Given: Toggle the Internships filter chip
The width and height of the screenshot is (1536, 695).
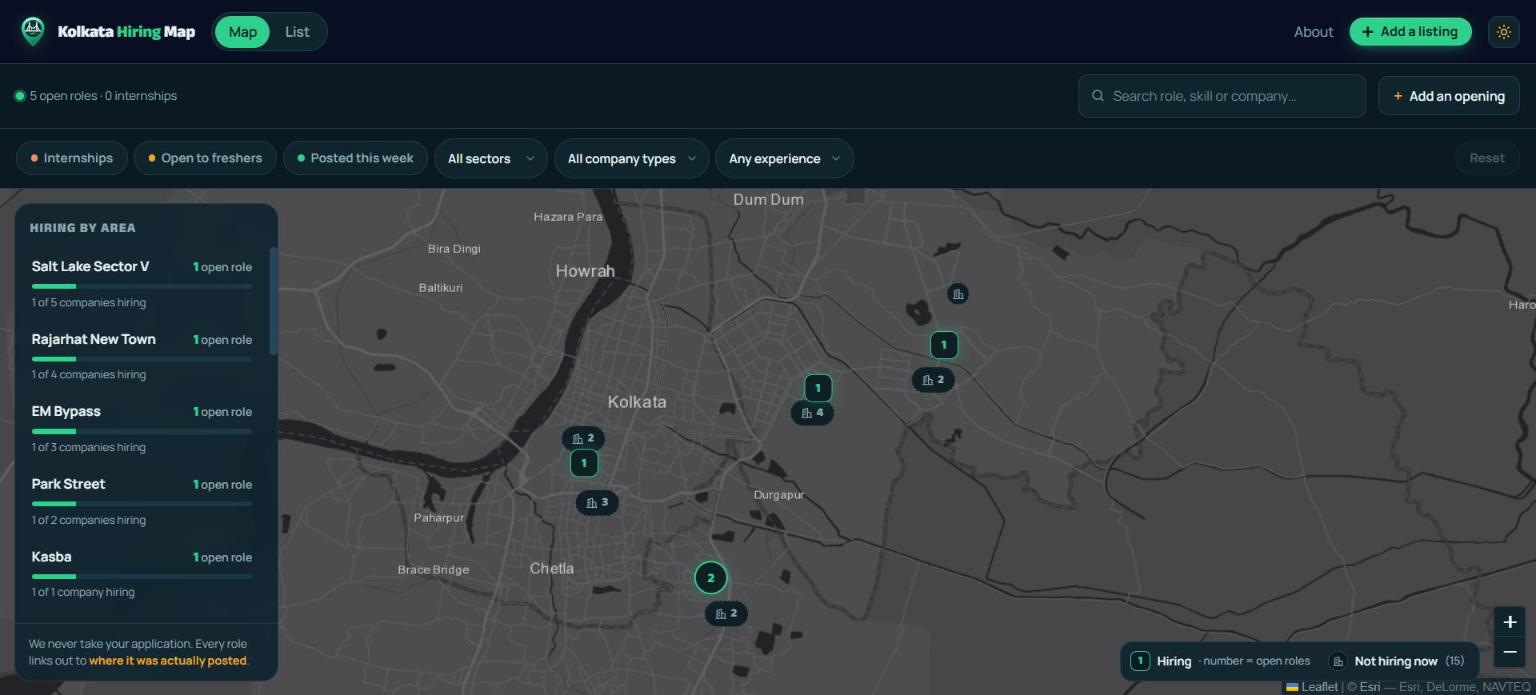Looking at the screenshot, I should (x=72, y=158).
